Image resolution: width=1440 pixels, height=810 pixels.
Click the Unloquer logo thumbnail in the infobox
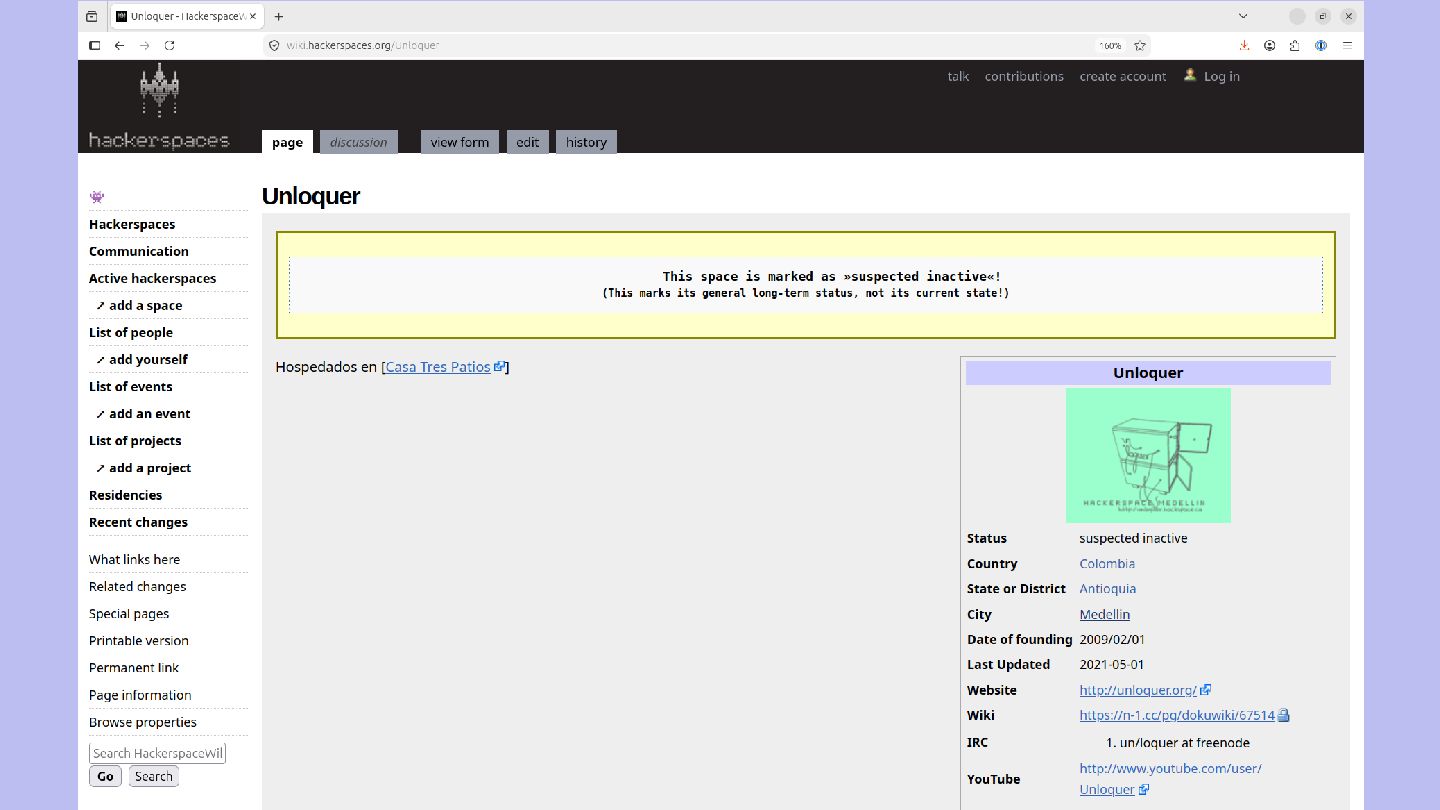[1148, 455]
